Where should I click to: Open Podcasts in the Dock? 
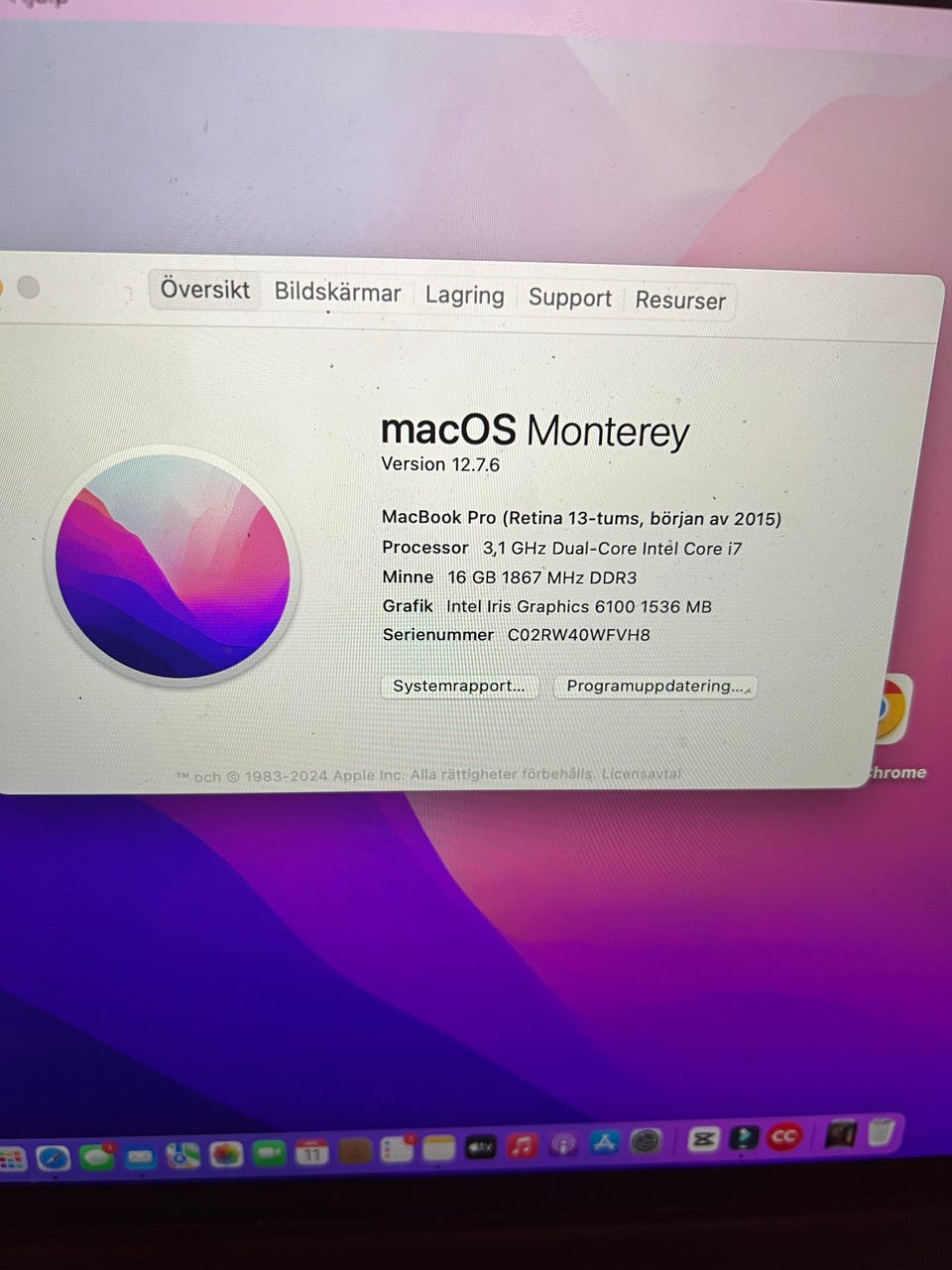coord(562,1145)
